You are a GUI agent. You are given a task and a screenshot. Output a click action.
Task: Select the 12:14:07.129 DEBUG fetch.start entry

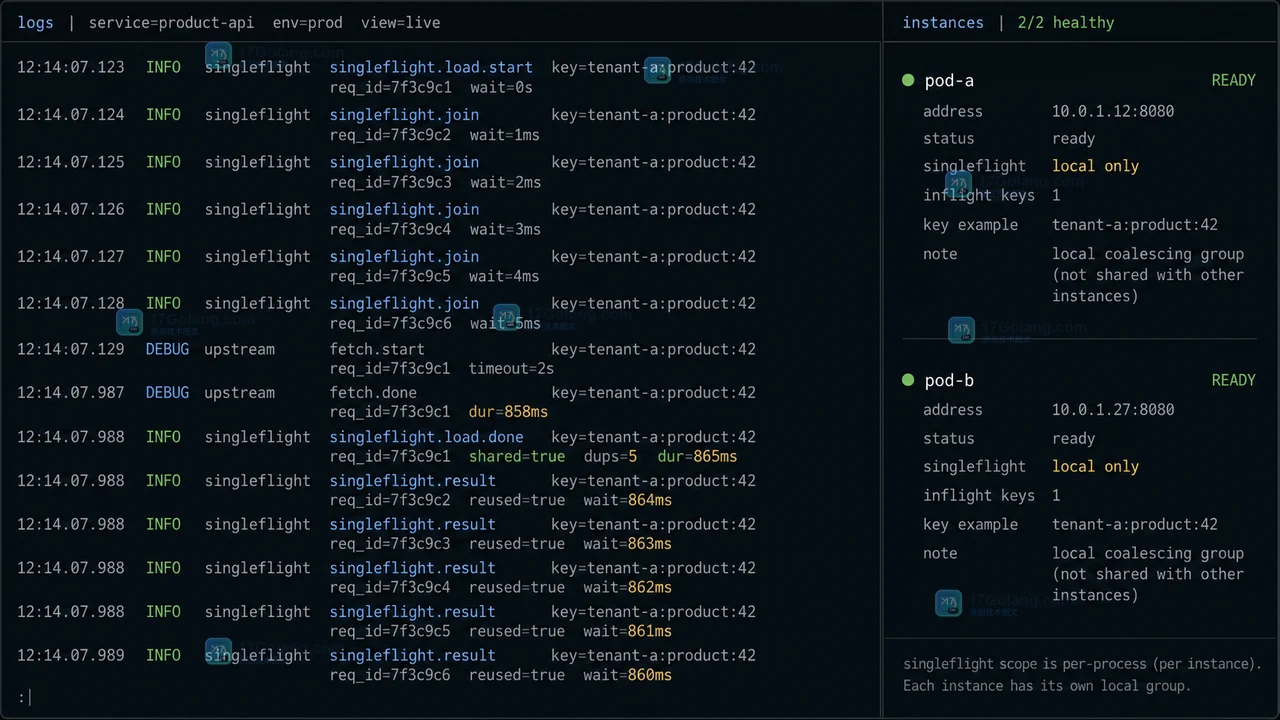point(386,358)
